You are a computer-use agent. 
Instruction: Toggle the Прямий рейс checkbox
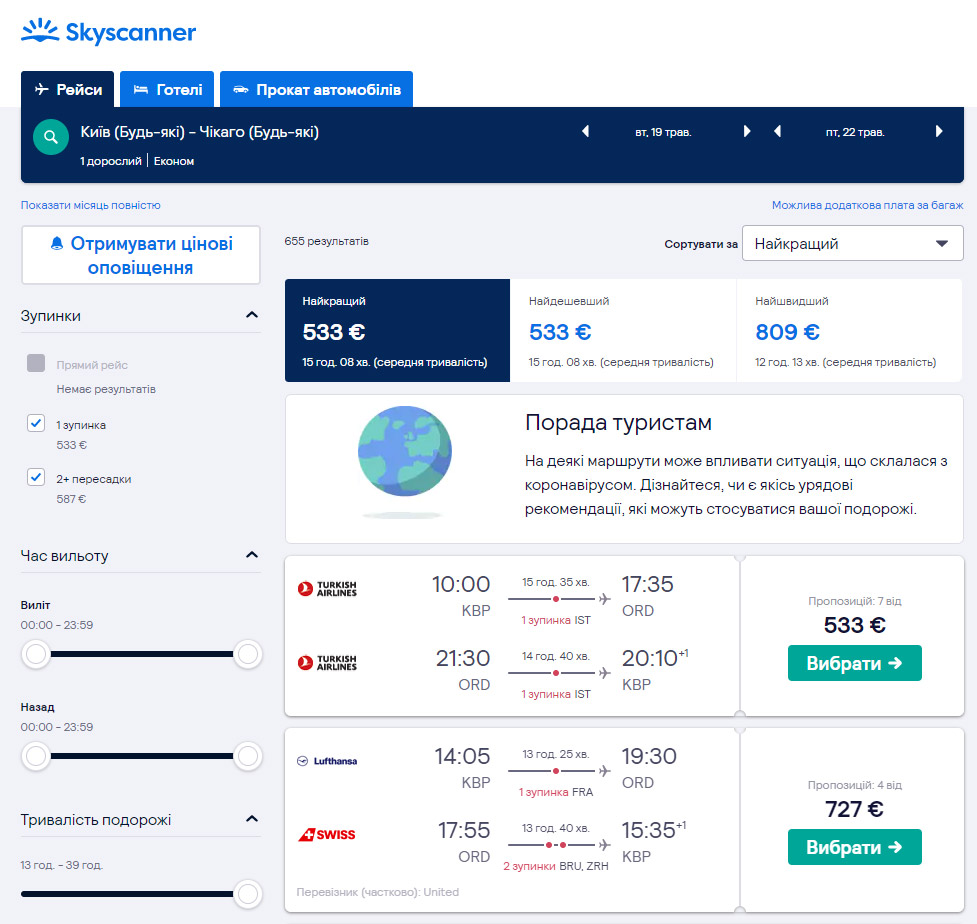pos(36,363)
